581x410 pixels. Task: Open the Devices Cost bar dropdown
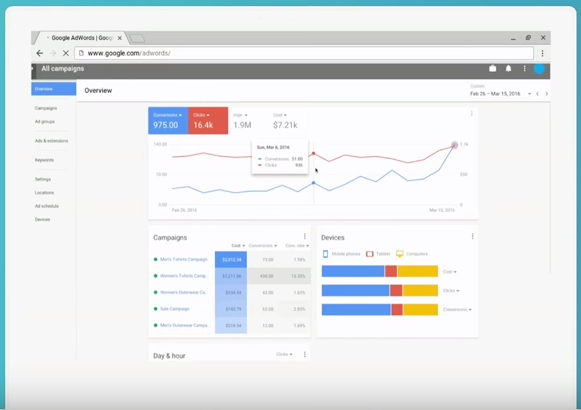pos(449,272)
